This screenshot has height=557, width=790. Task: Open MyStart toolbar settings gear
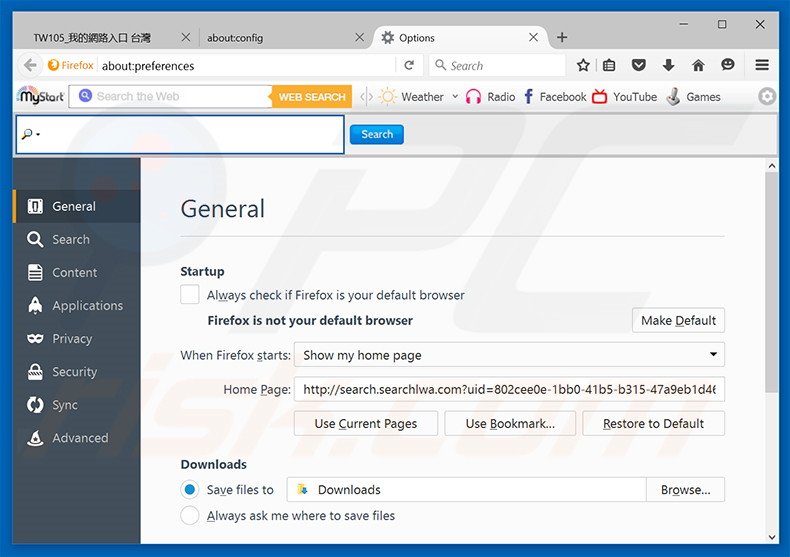(766, 96)
